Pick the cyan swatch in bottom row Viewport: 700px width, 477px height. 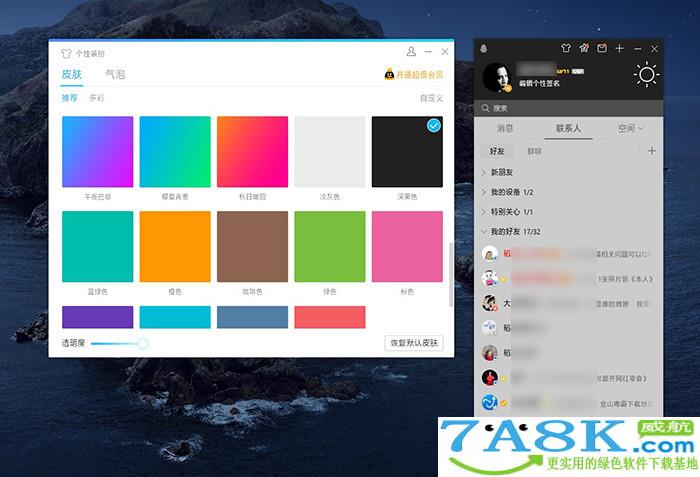[175, 317]
